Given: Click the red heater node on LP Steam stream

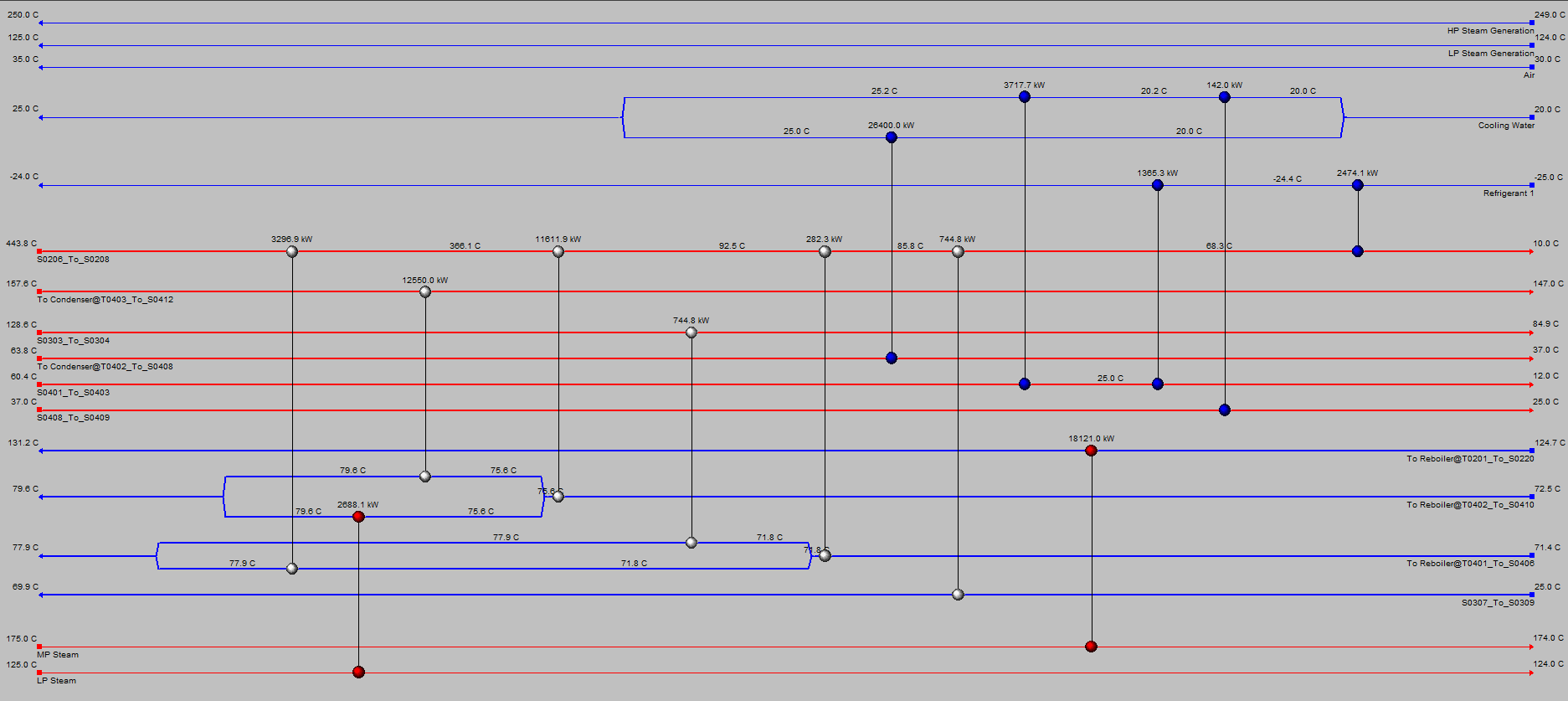Looking at the screenshot, I should click(x=358, y=672).
